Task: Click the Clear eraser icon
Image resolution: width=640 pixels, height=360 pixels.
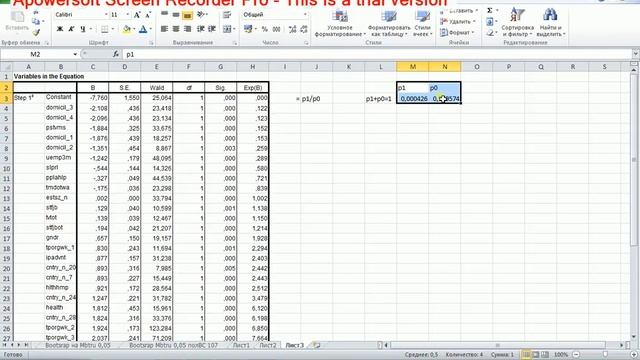Action: click(x=490, y=32)
